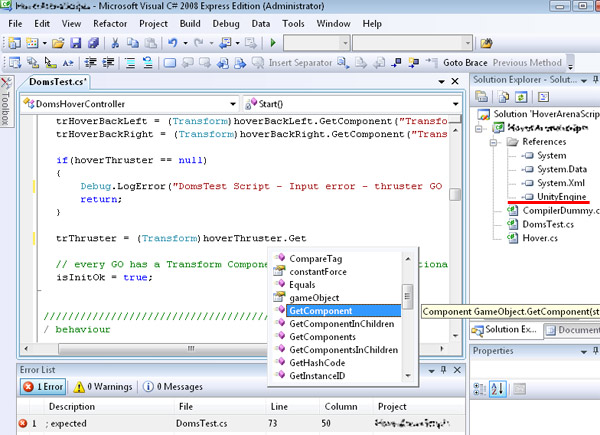This screenshot has height=435, width=600.
Task: Click Comment Out Selection icon
Action: click(130, 62)
